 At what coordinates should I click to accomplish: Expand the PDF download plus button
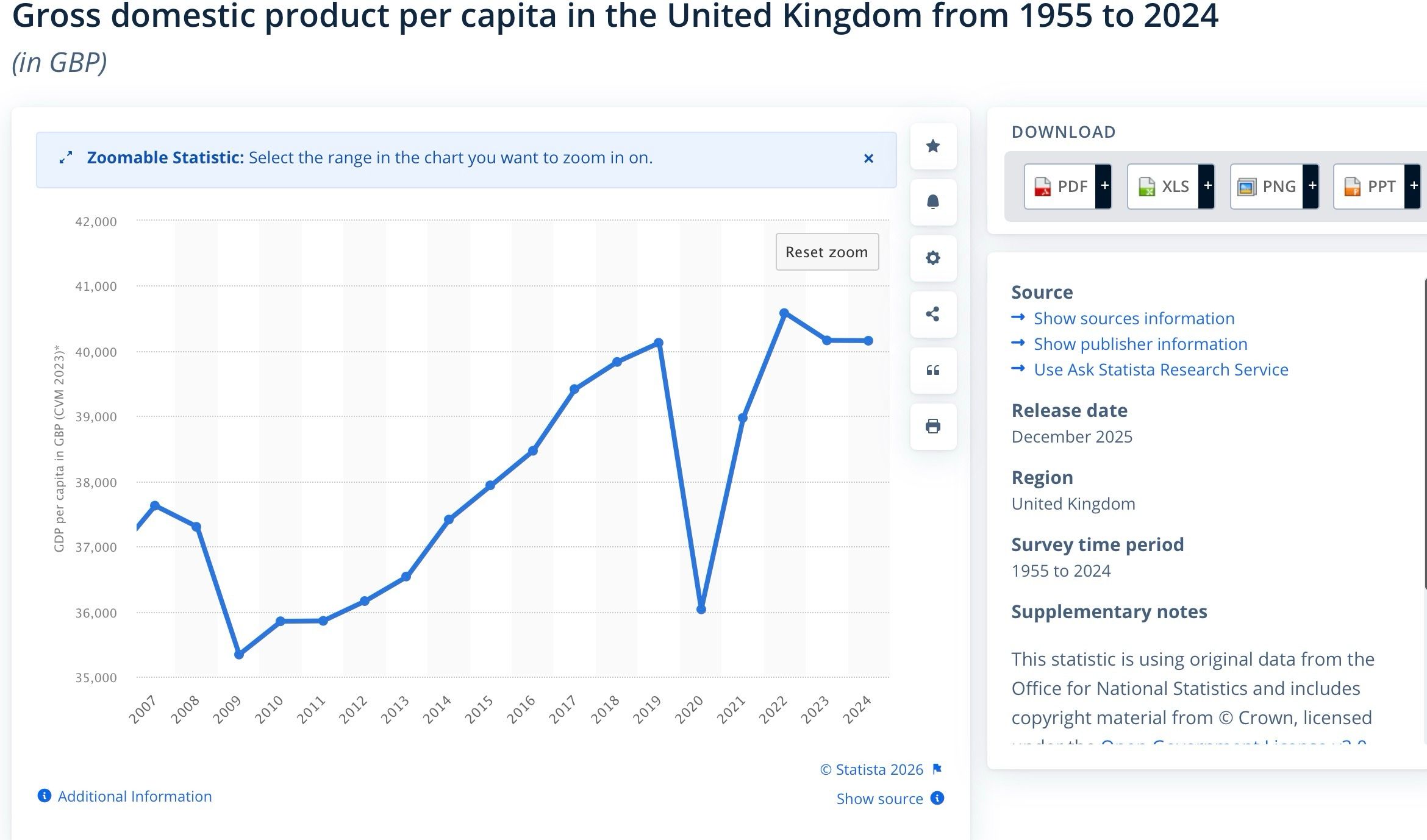(x=1104, y=186)
